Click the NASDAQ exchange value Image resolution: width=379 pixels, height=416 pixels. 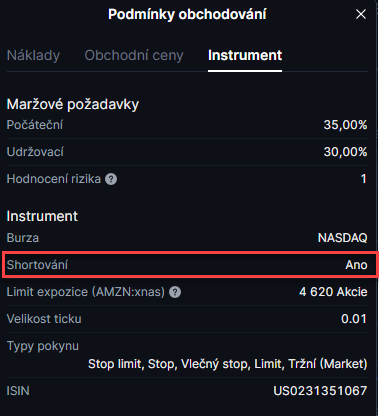[343, 238]
